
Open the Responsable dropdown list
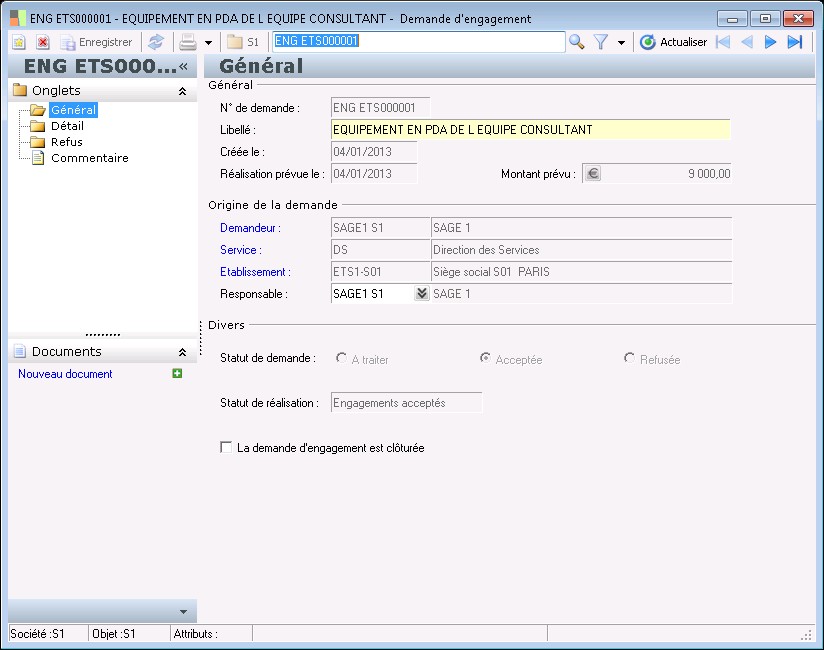point(421,294)
